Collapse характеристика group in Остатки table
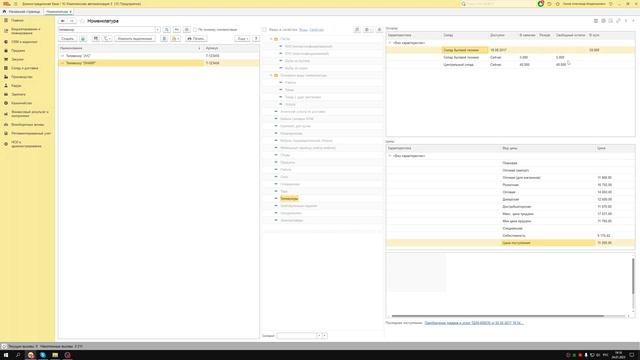Screen dimensions: 640x360 [x=390, y=43]
